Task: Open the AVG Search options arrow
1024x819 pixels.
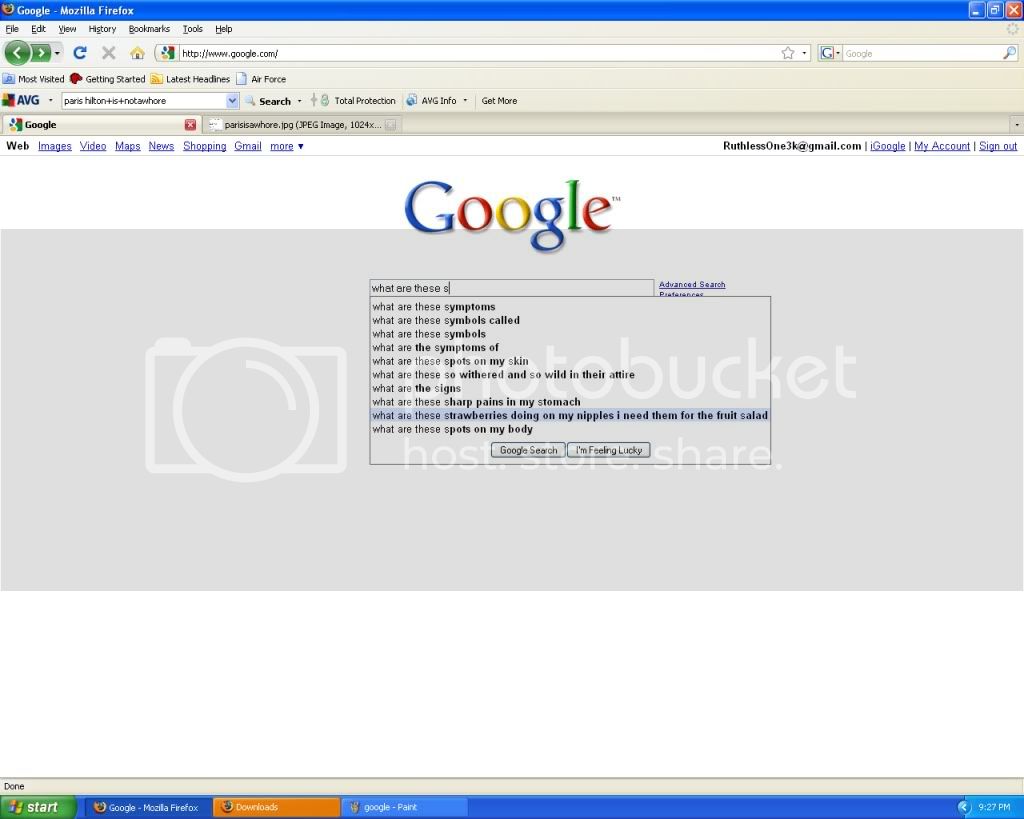Action: (x=300, y=101)
